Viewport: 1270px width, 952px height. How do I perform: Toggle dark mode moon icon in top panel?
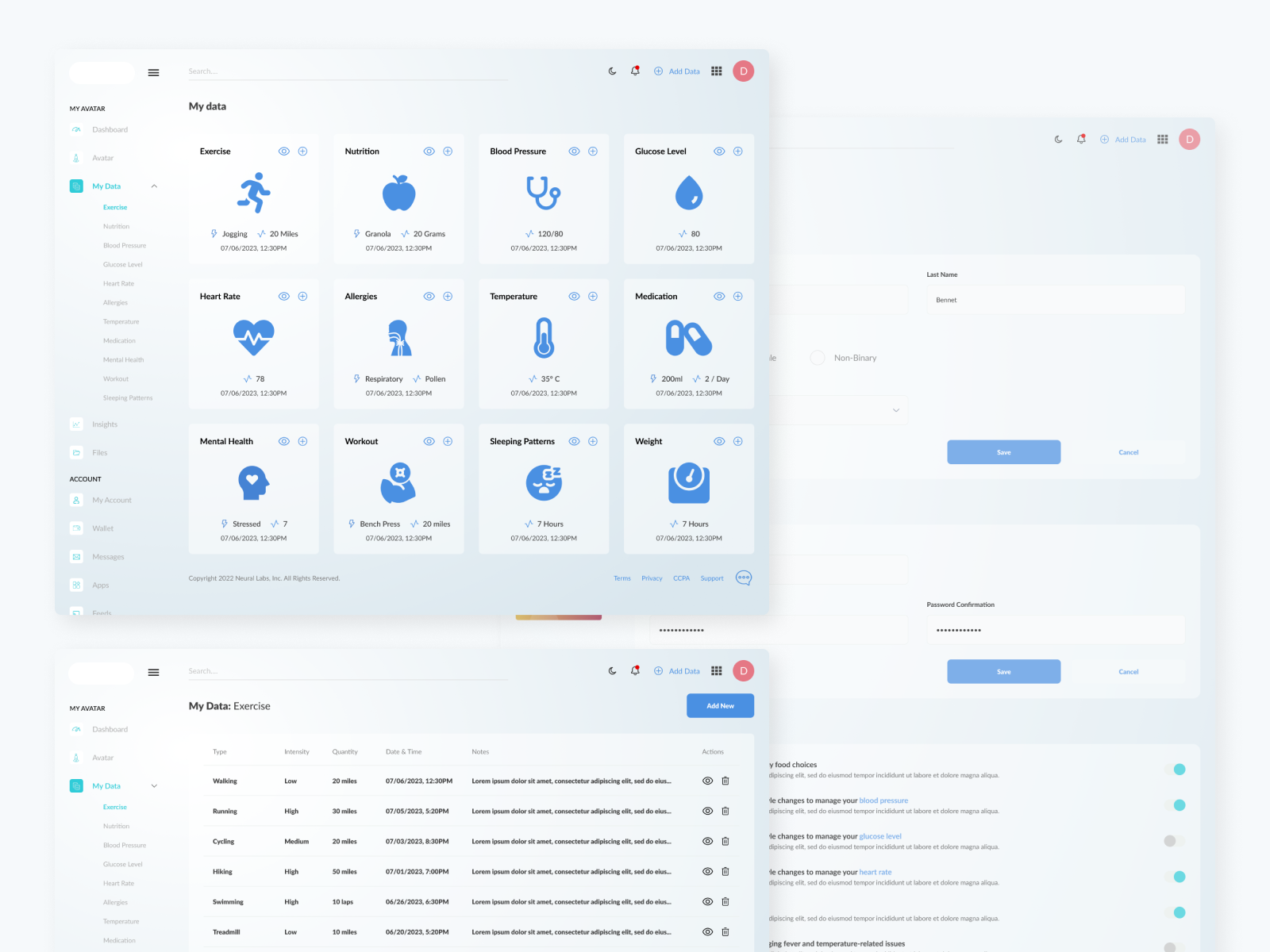click(x=612, y=71)
